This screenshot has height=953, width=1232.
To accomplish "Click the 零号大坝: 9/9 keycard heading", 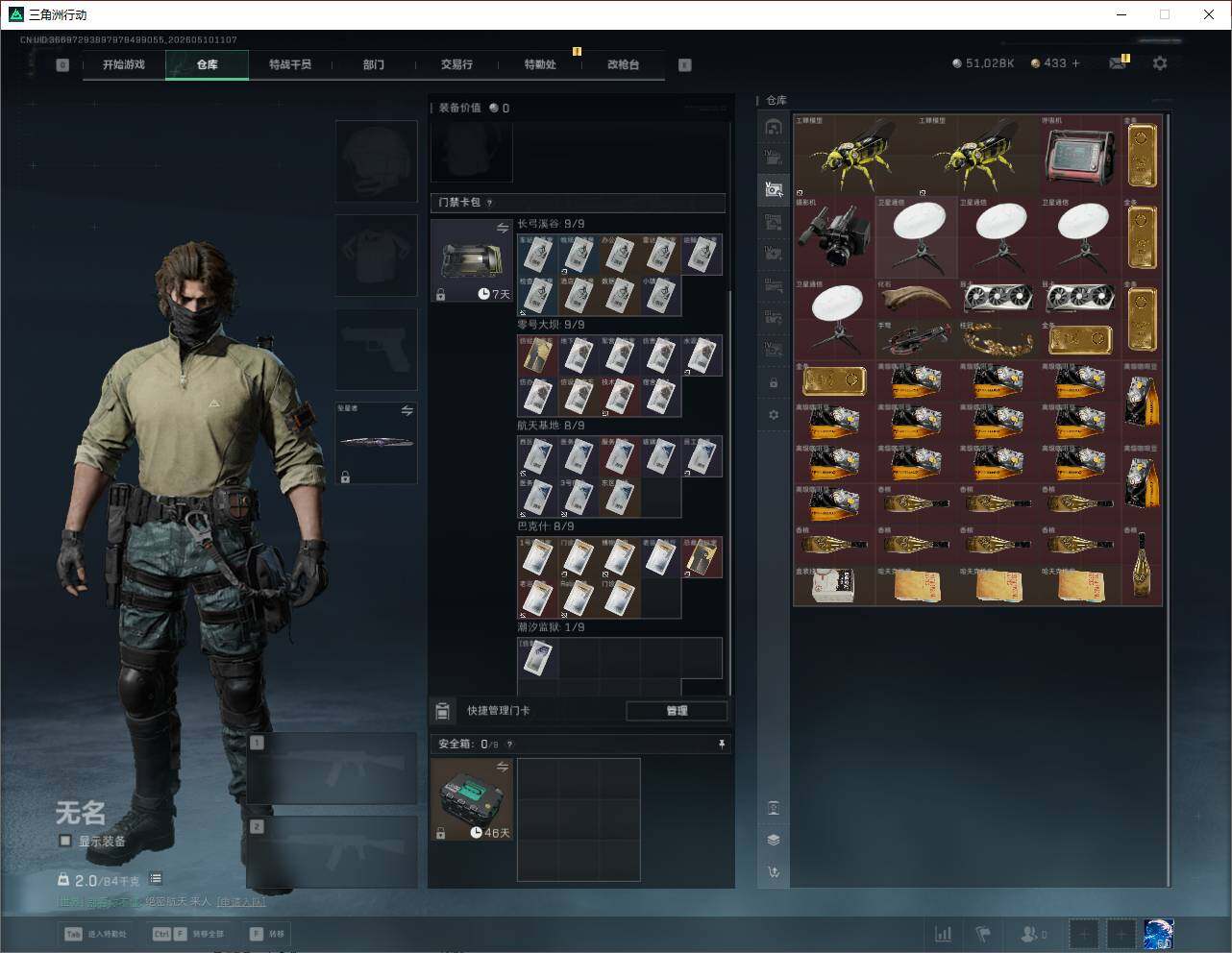I will pyautogui.click(x=551, y=325).
